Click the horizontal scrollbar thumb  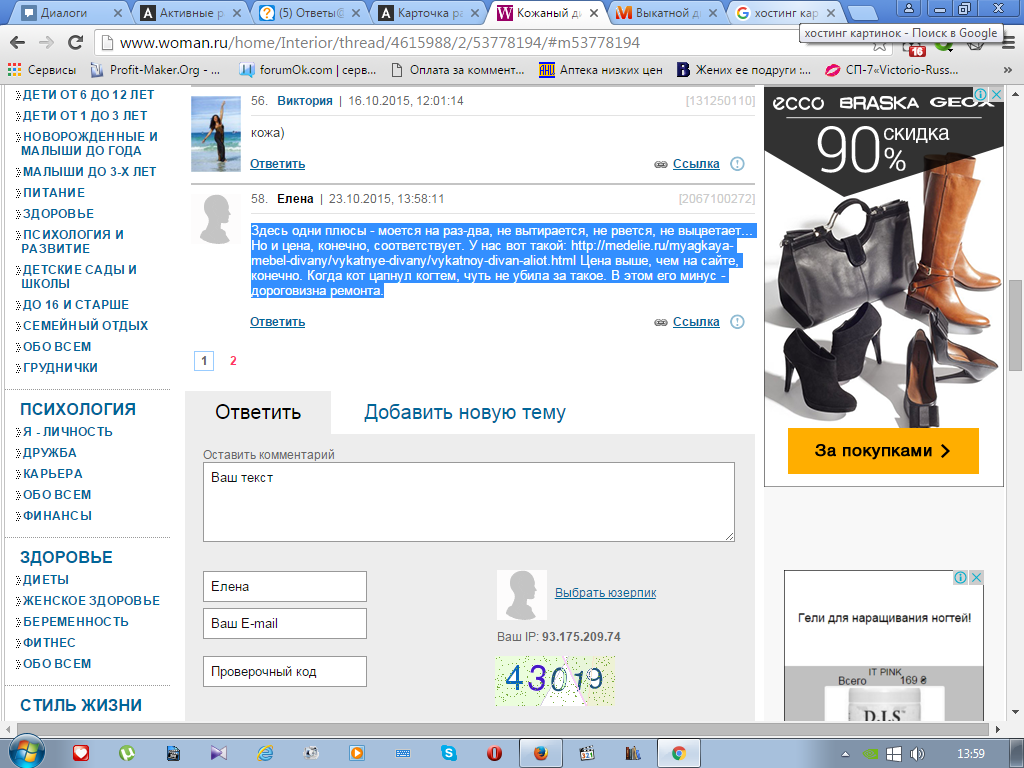pos(502,729)
